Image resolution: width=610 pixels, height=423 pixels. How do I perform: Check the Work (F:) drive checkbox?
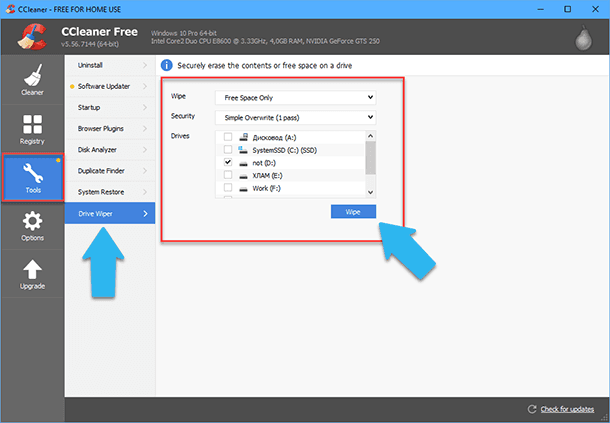[228, 188]
